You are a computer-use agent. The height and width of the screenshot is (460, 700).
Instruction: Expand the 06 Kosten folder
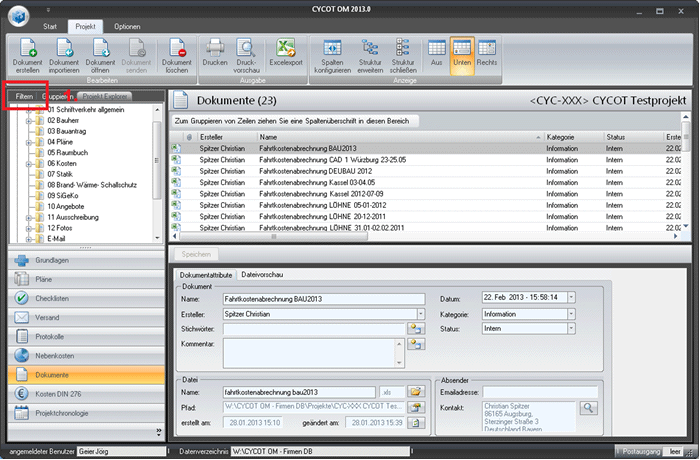point(28,163)
